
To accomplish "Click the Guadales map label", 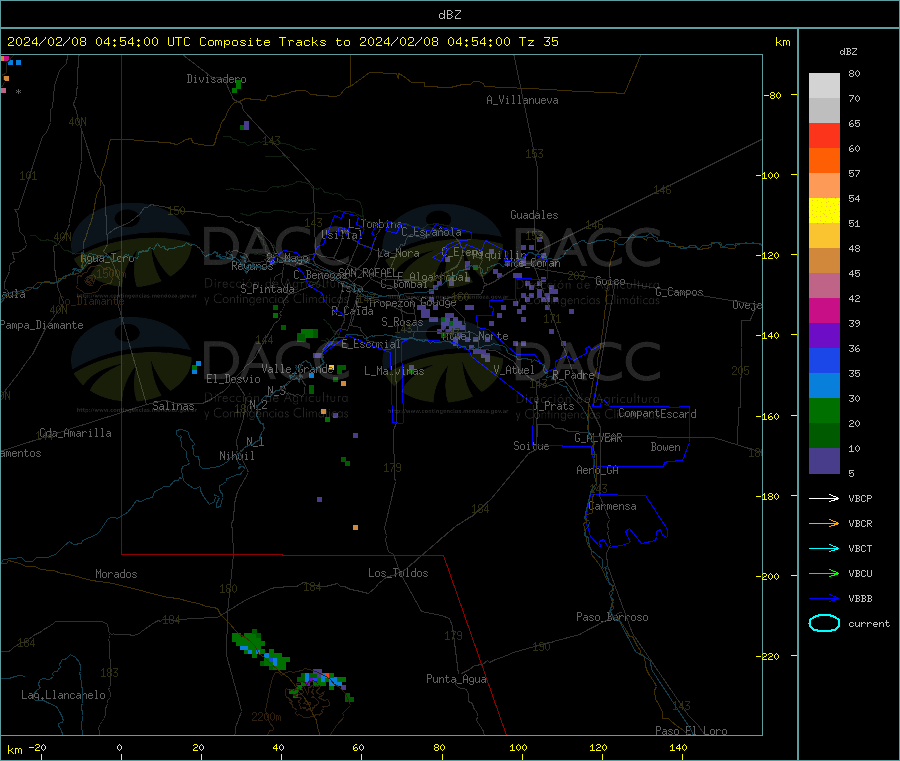I will 534,215.
